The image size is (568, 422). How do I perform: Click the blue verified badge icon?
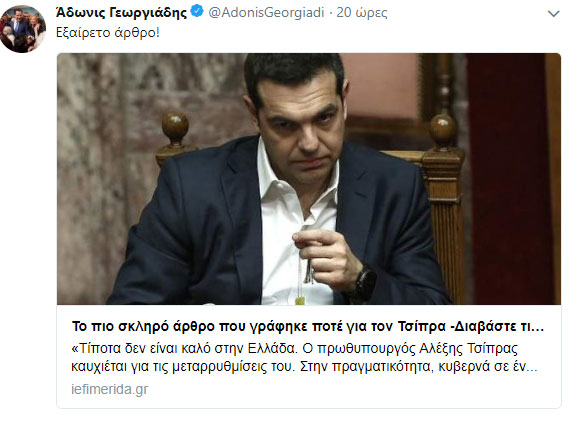point(197,12)
